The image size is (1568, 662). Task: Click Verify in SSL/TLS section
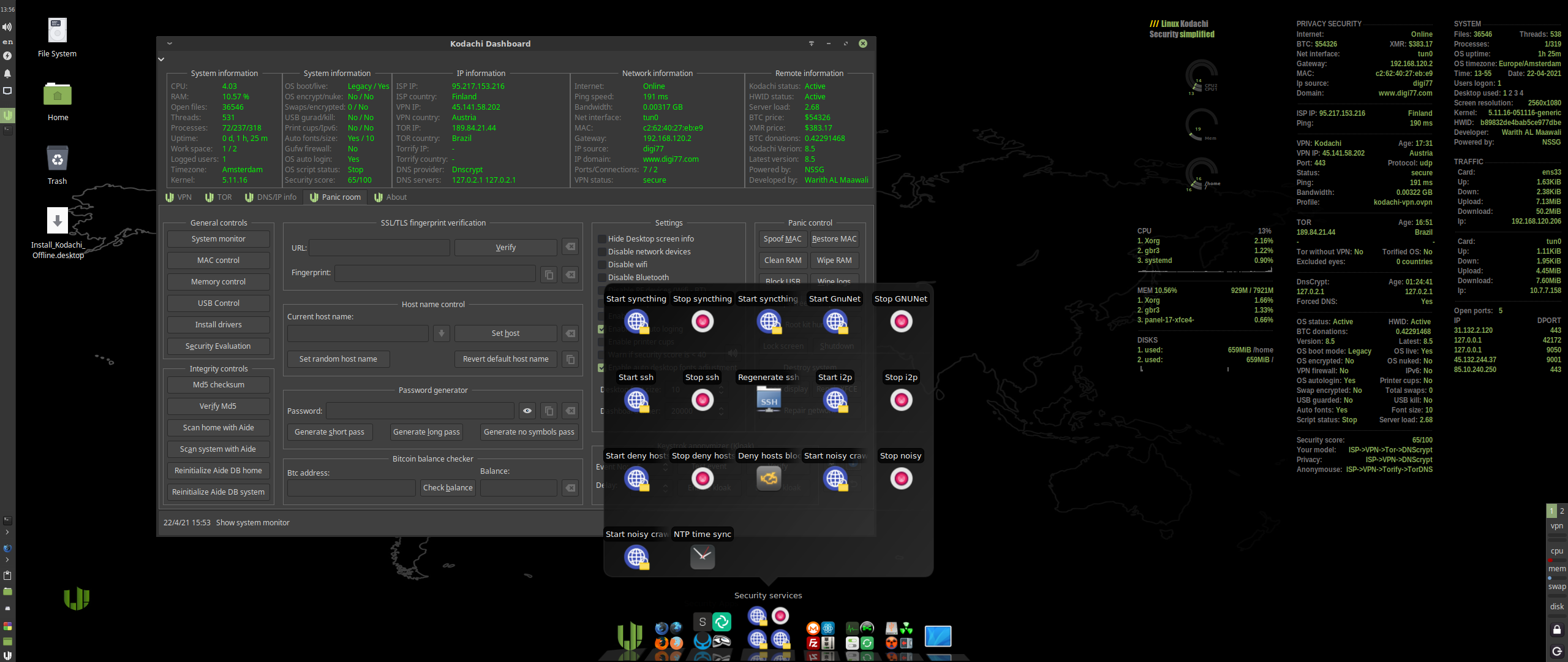point(506,248)
